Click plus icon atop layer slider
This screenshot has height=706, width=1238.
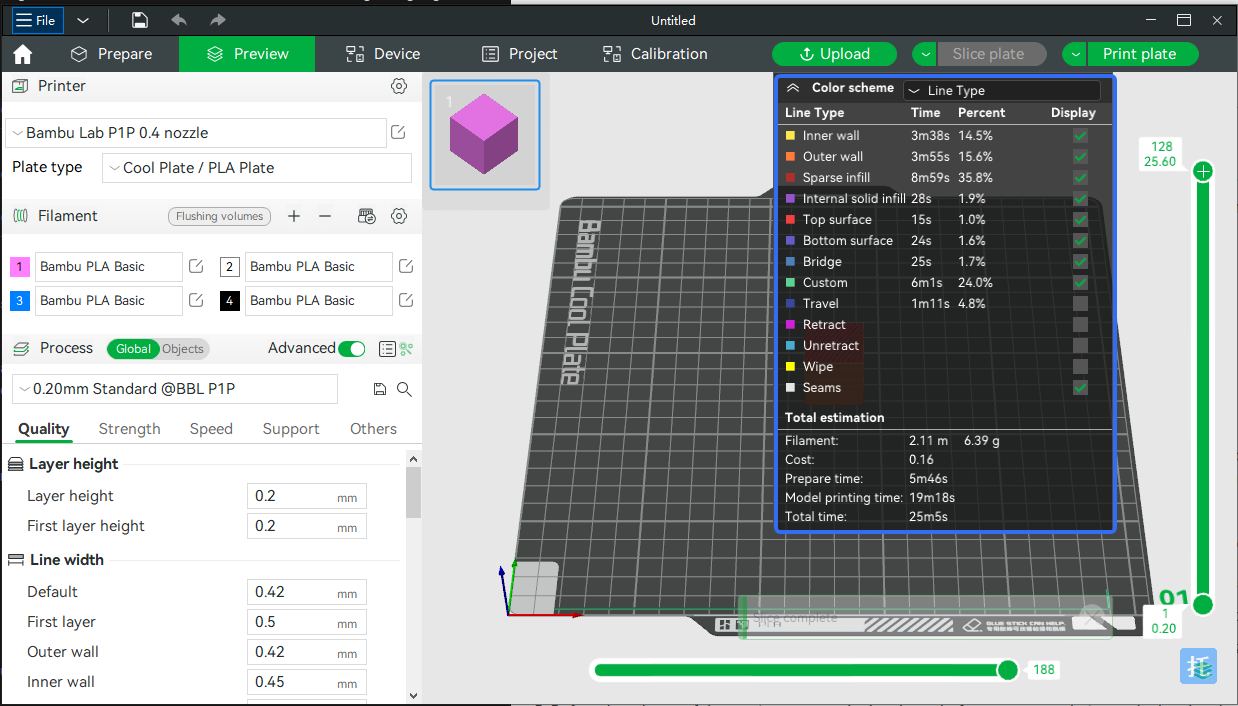pos(1203,172)
